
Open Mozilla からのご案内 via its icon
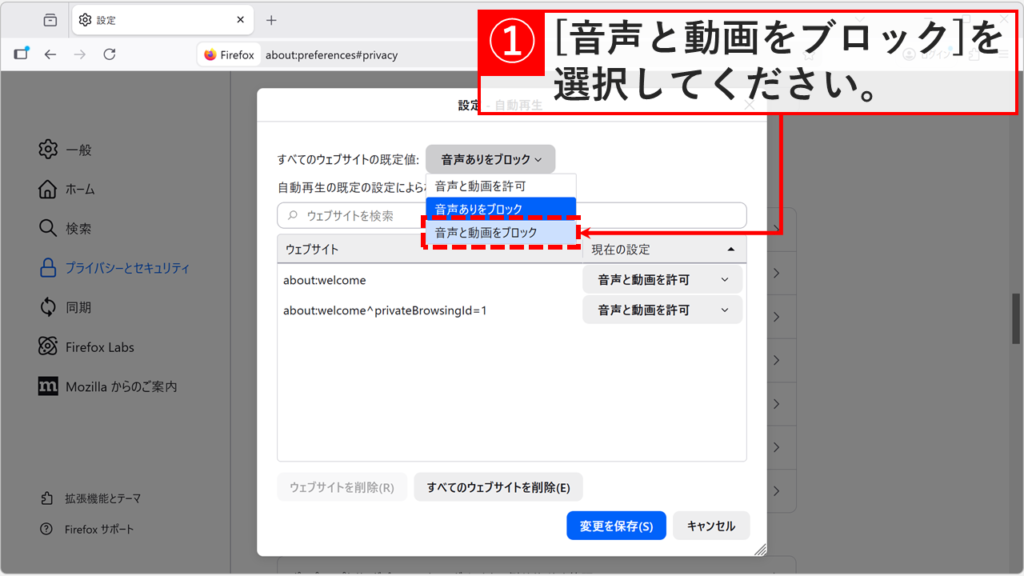pos(48,386)
